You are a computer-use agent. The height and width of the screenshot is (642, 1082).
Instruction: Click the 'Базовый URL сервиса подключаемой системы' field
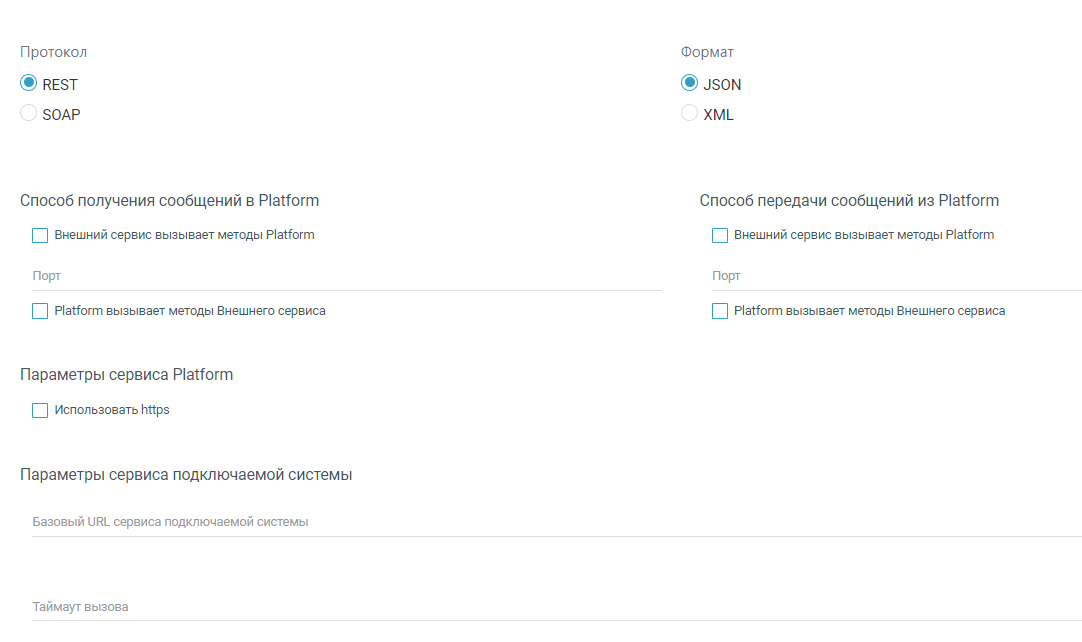556,522
